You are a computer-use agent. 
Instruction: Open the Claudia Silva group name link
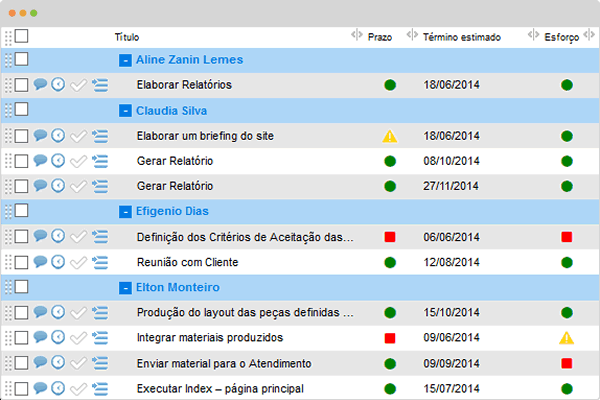[x=171, y=111]
